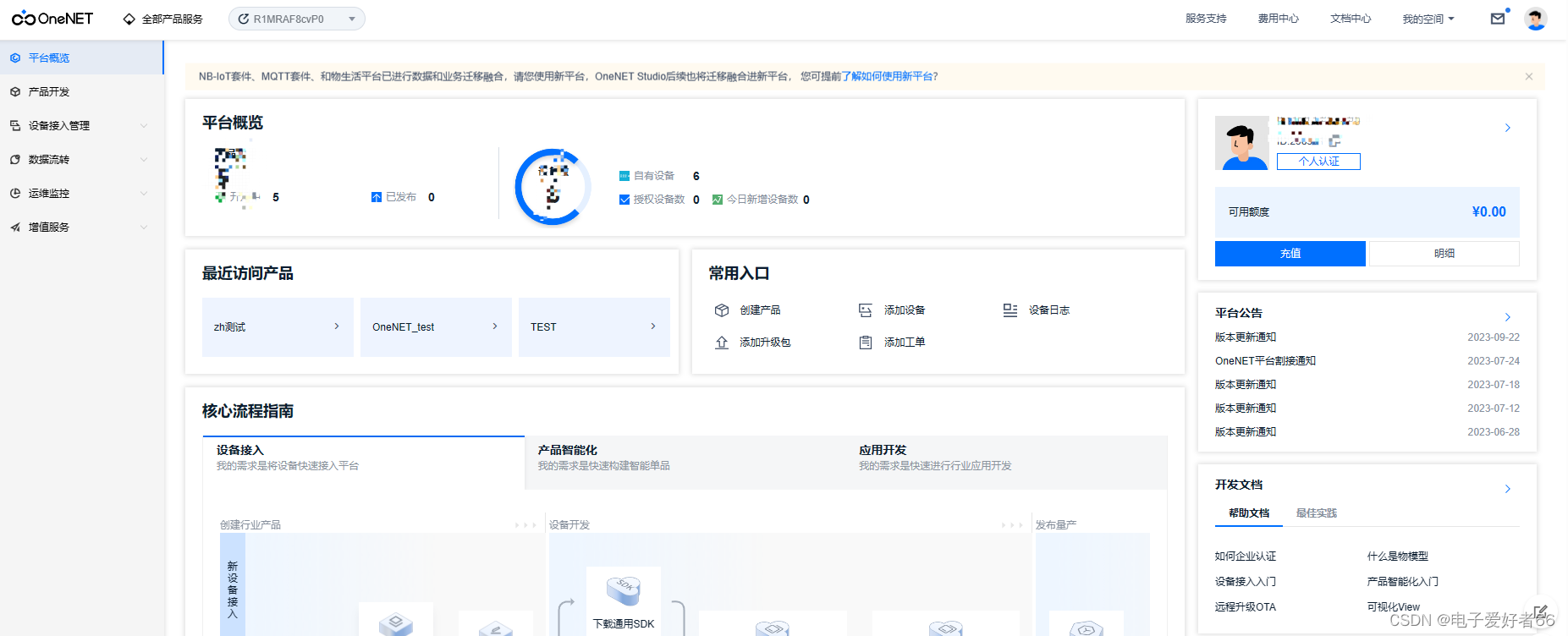Click the 今日新增设备数 chart icon
Image resolution: width=1568 pixels, height=636 pixels.
pyautogui.click(x=718, y=200)
